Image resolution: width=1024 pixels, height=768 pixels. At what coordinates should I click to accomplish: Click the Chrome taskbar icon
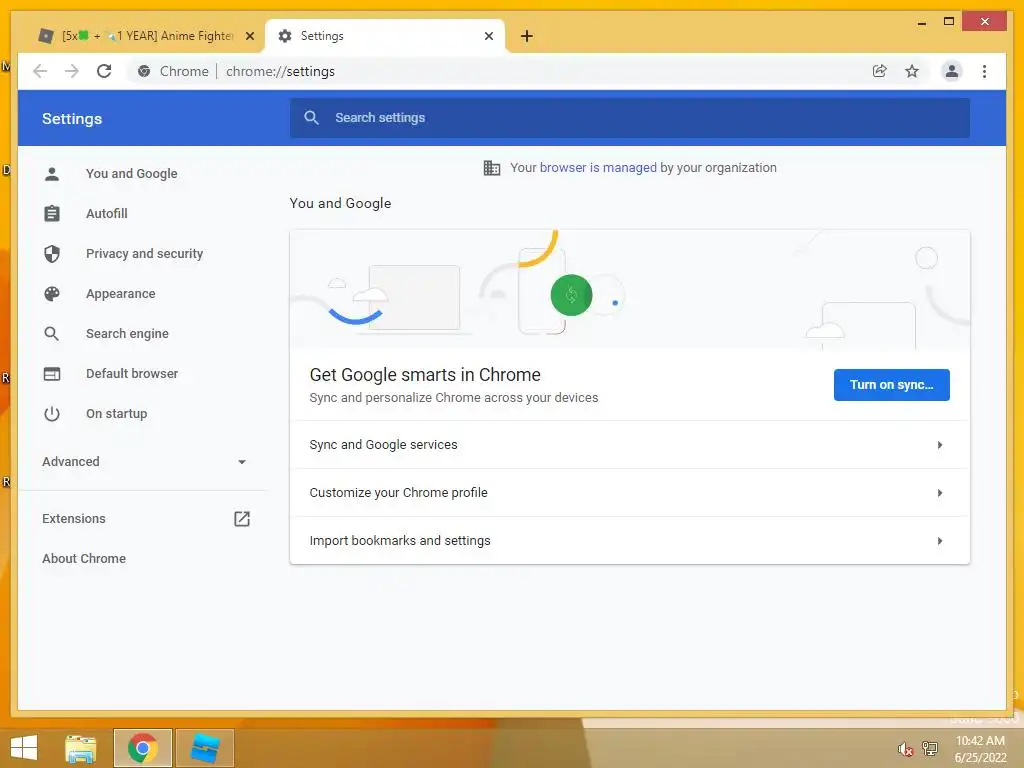143,748
